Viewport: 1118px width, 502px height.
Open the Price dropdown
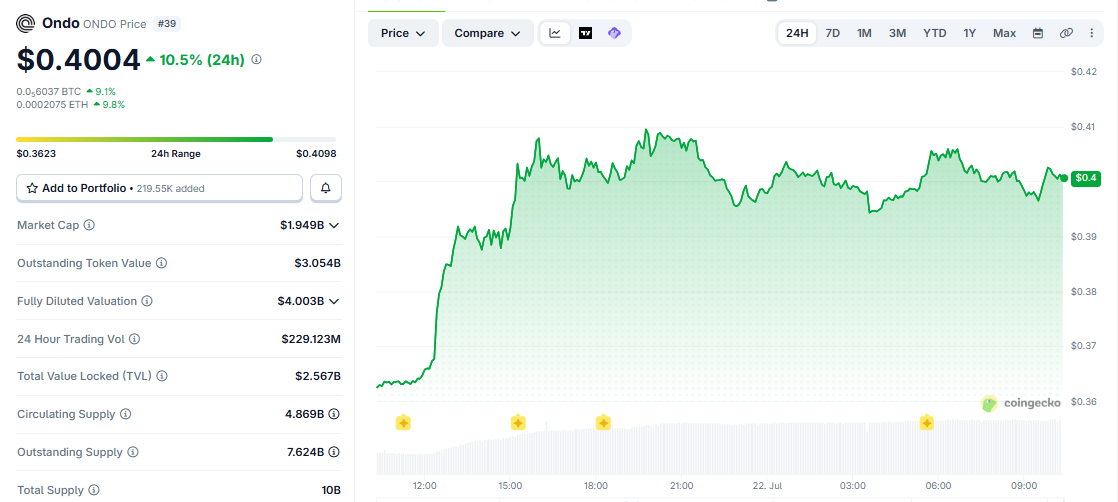tap(403, 33)
